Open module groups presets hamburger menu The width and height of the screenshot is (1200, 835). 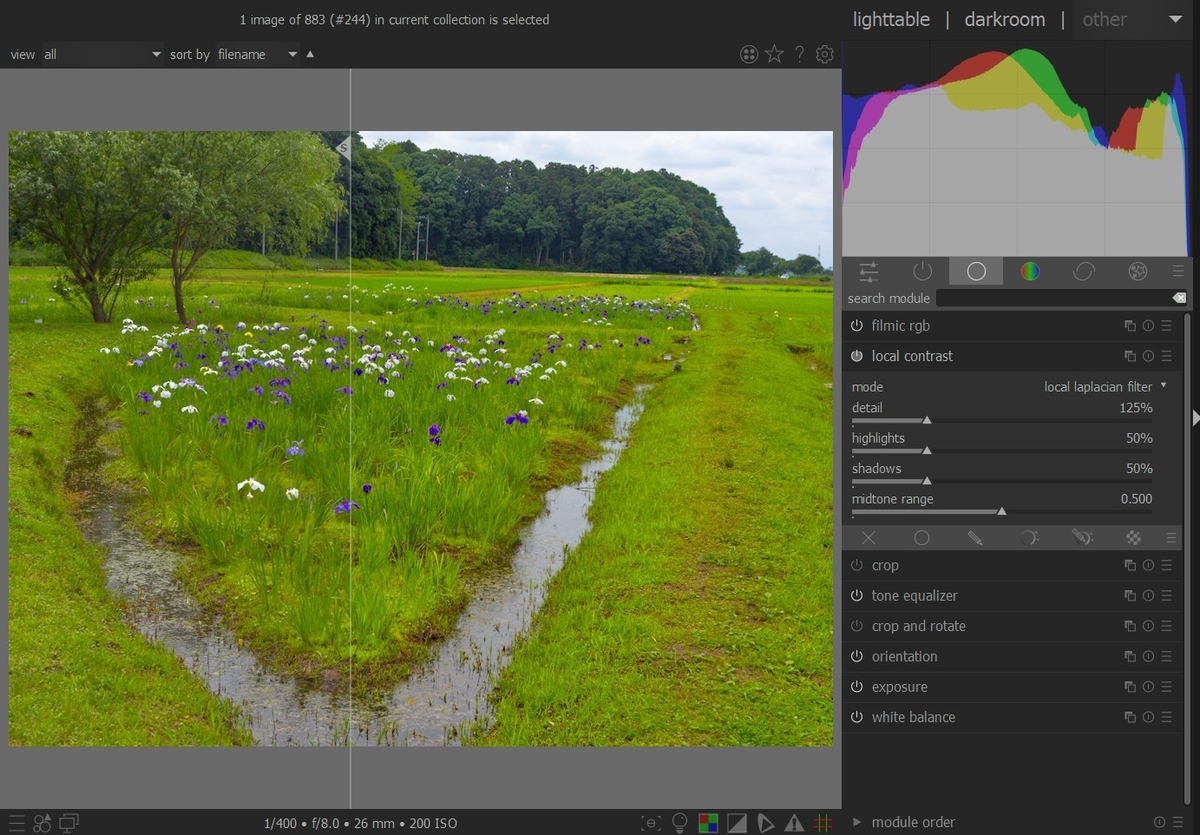[x=1178, y=271]
